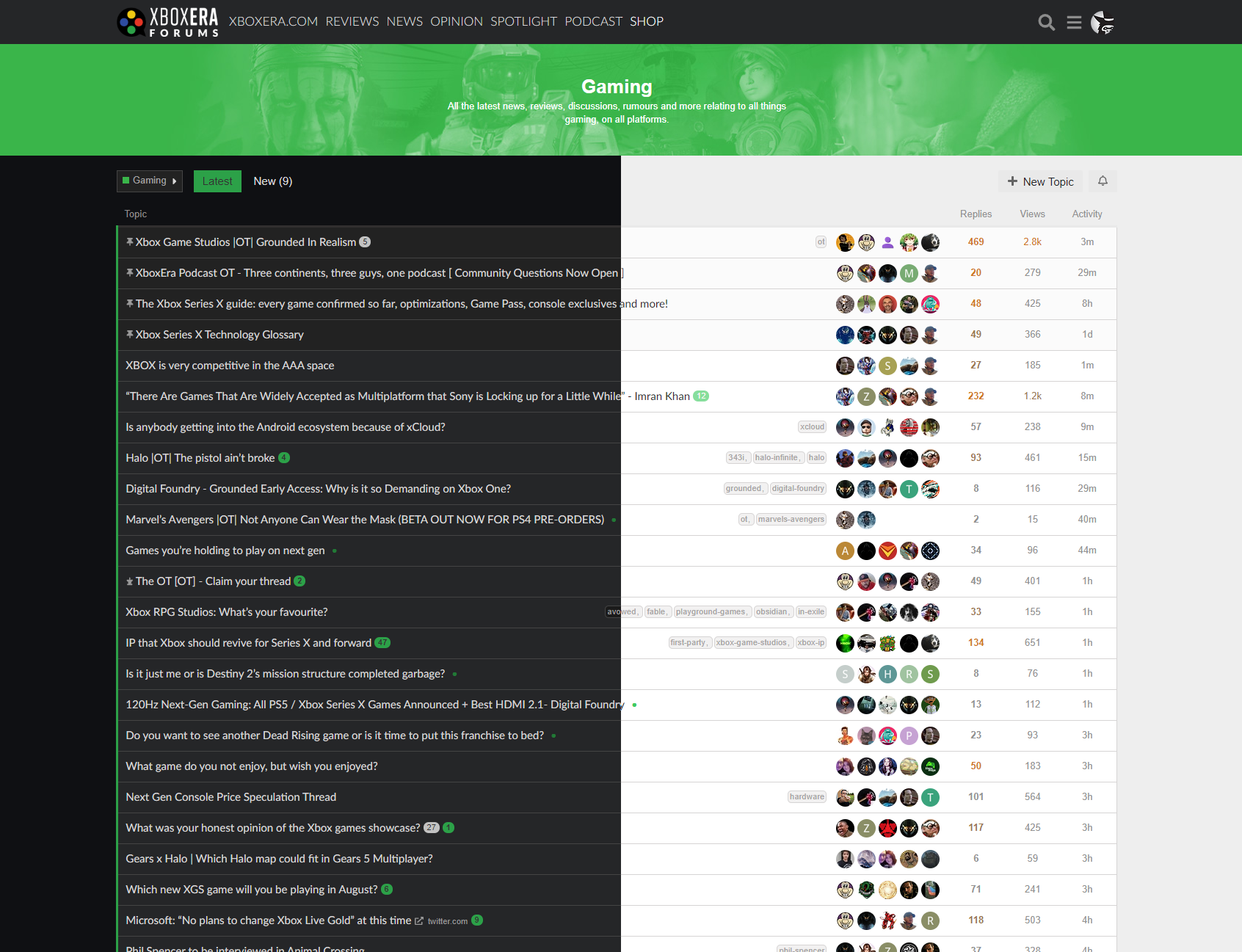The image size is (1242, 952).
Task: Click the green T avatar on Digital Foundry Grounded row
Action: (x=909, y=489)
